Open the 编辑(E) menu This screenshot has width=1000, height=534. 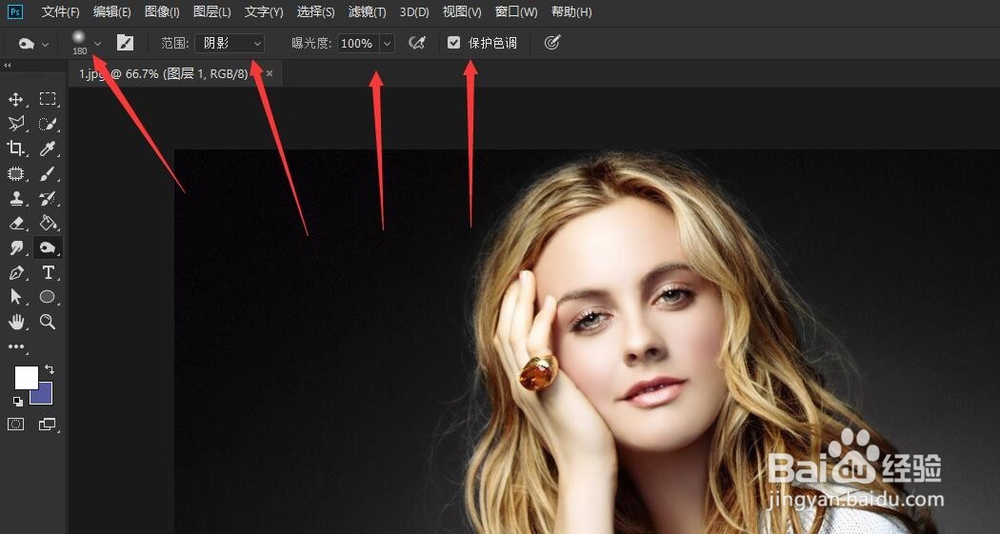pyautogui.click(x=112, y=12)
